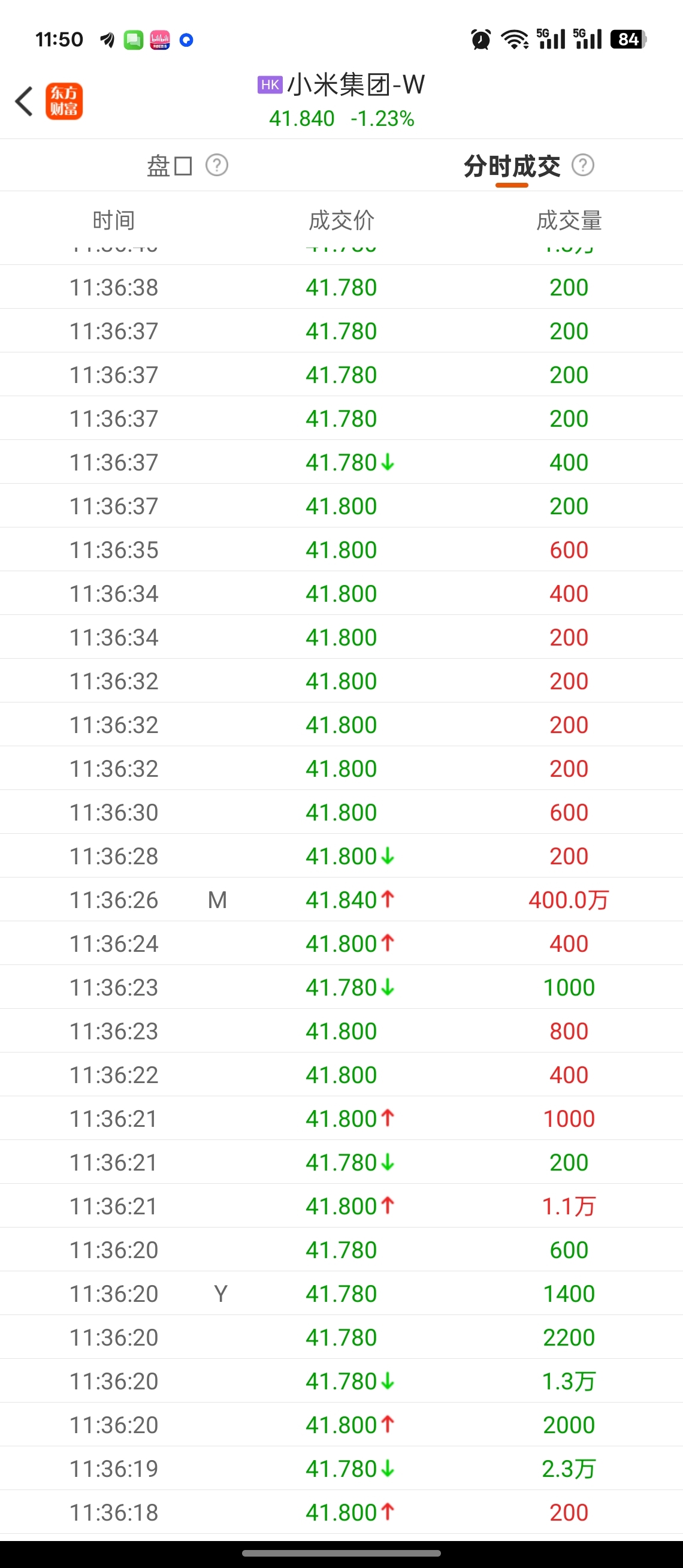Select the 分时成交 tab
This screenshot has height=1568, width=683.
tap(512, 165)
